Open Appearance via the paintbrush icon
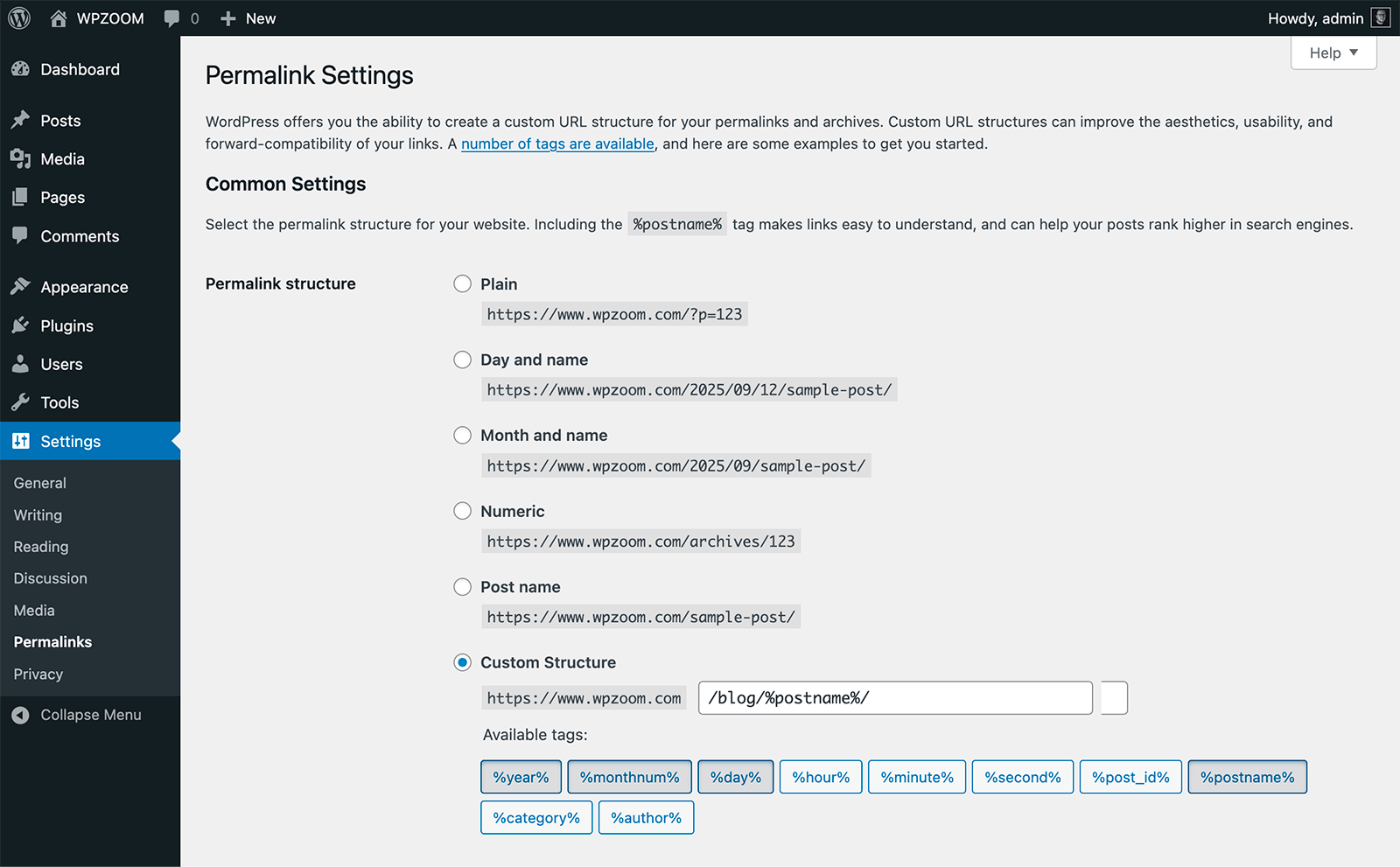 coord(21,287)
